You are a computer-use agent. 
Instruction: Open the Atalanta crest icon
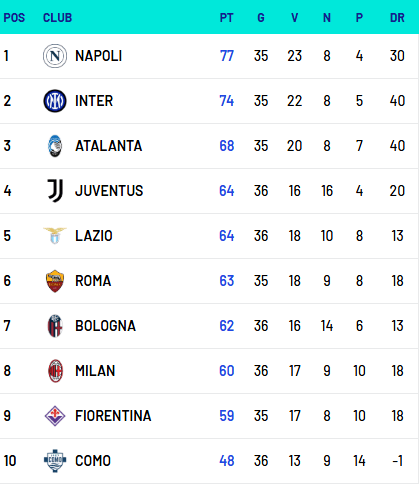tap(55, 146)
